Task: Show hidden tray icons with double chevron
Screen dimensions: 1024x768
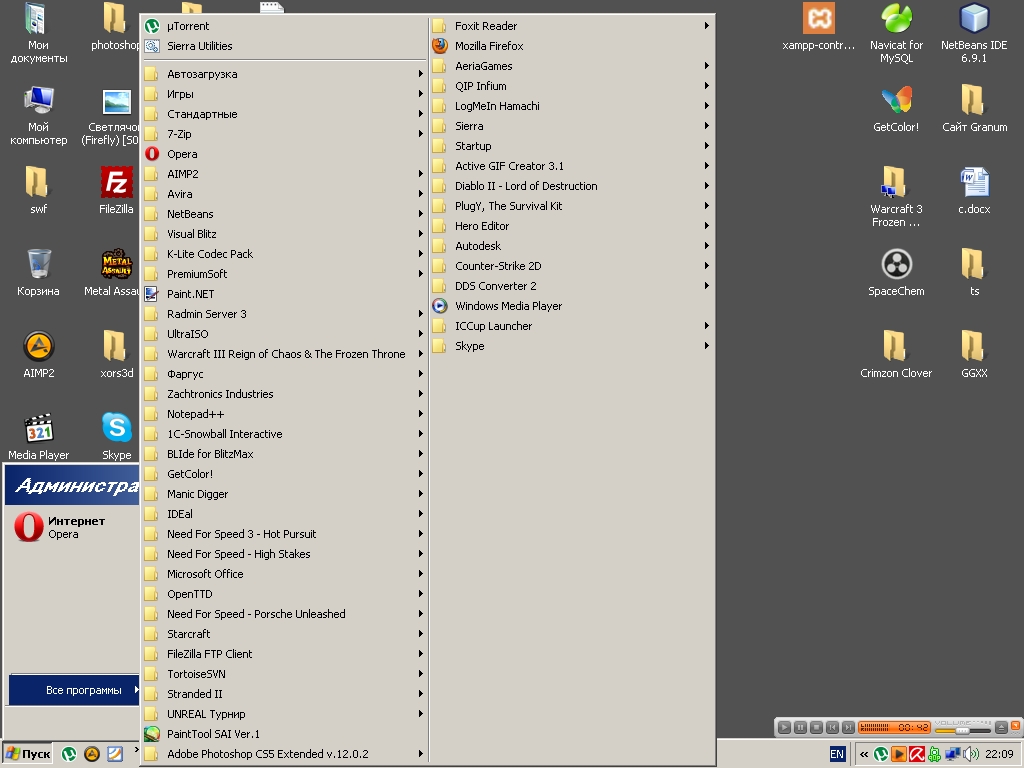Action: [x=864, y=754]
